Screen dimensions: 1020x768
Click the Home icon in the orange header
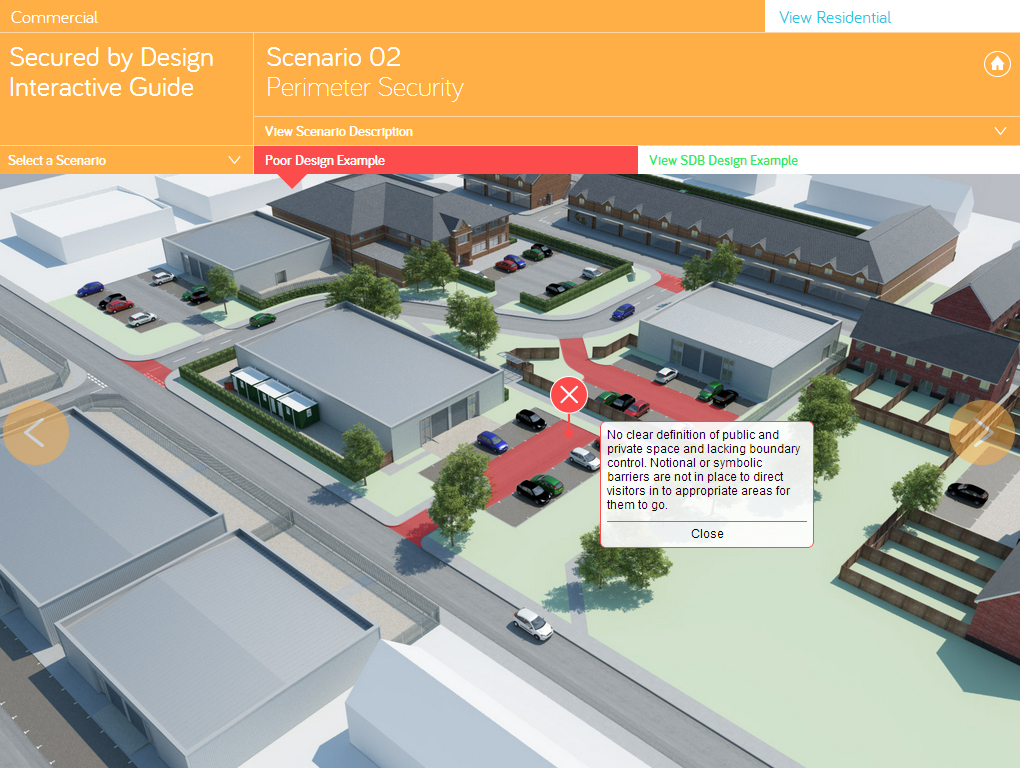coord(996,63)
